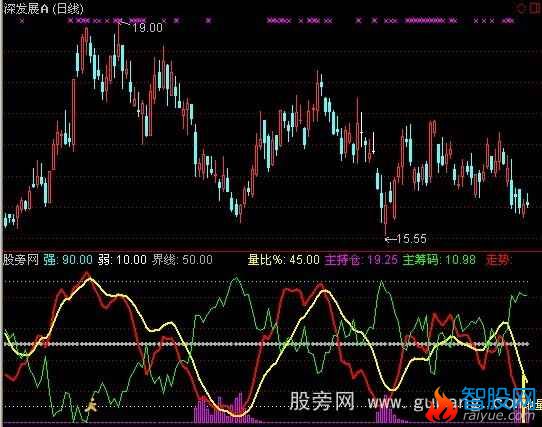Click the 15.55 low price label
Image resolution: width=542 pixels, height=427 pixels.
pos(411,239)
